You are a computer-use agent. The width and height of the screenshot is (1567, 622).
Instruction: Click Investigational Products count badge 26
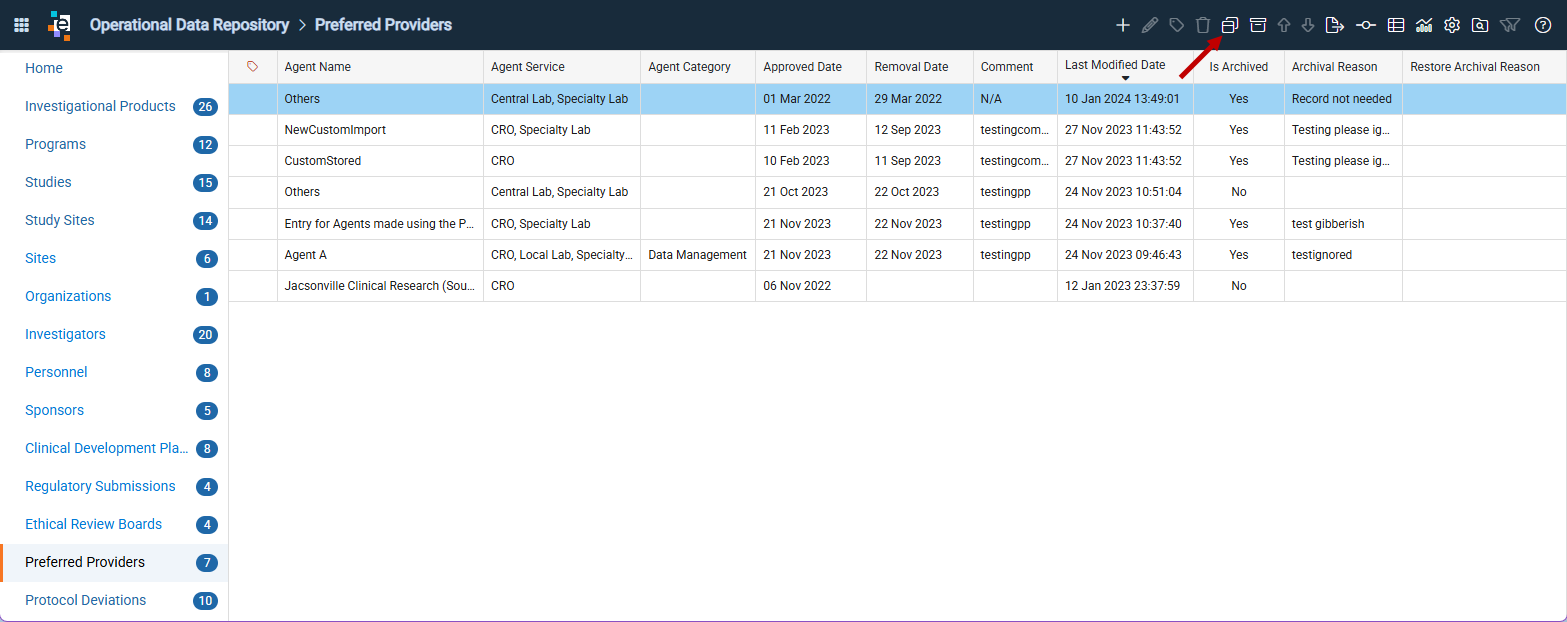coord(206,107)
